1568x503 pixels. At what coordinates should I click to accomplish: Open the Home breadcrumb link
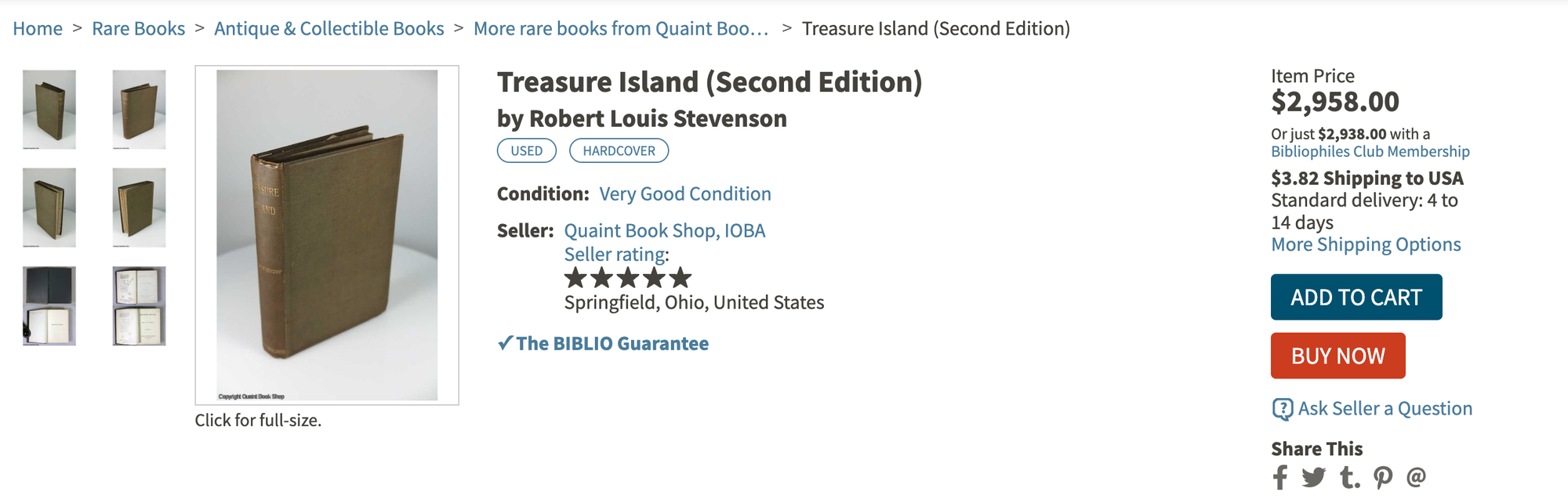(x=38, y=28)
